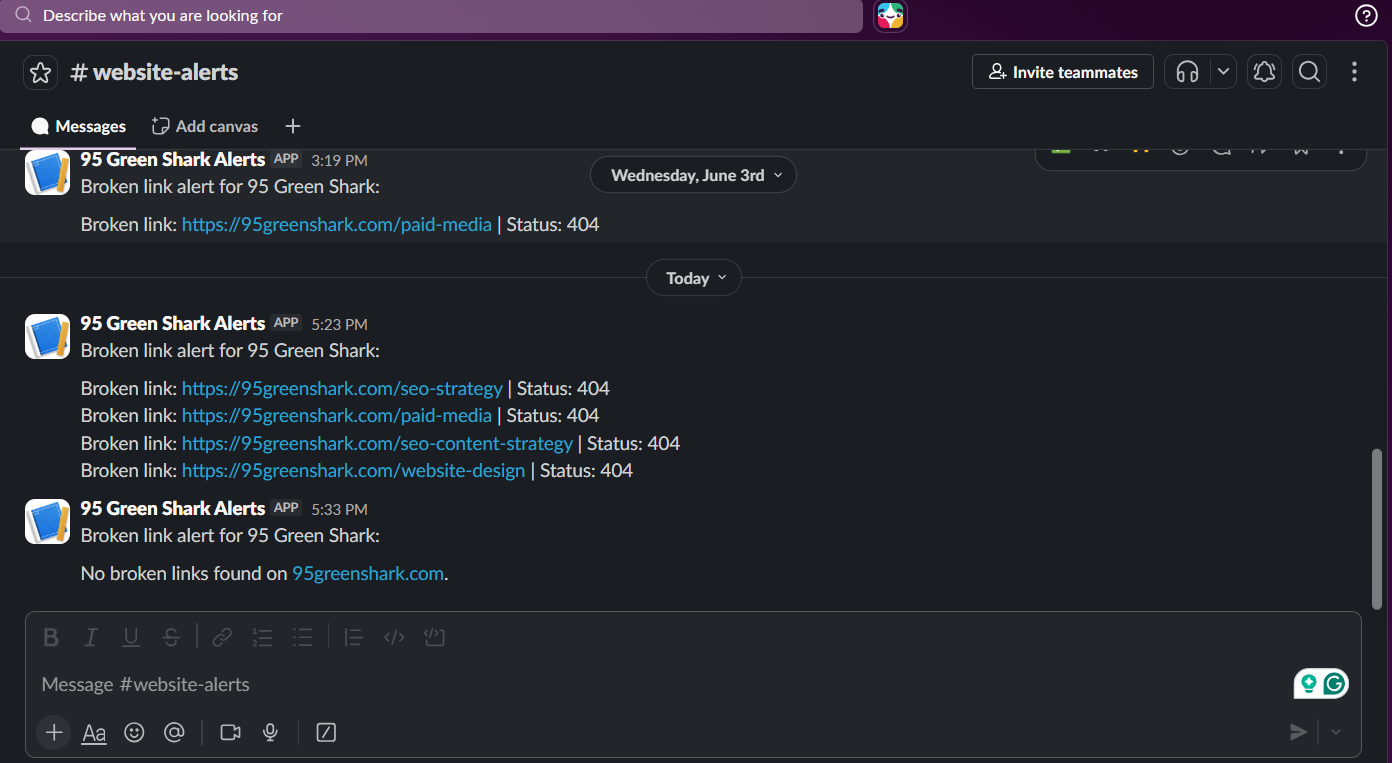Click the 5:23 PM timestamp
The width and height of the screenshot is (1392, 763).
[x=339, y=324]
